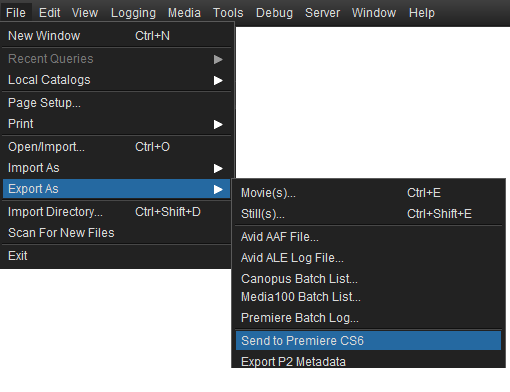
Task: Choose Export P2 Metadata
Action: pyautogui.click(x=368, y=361)
